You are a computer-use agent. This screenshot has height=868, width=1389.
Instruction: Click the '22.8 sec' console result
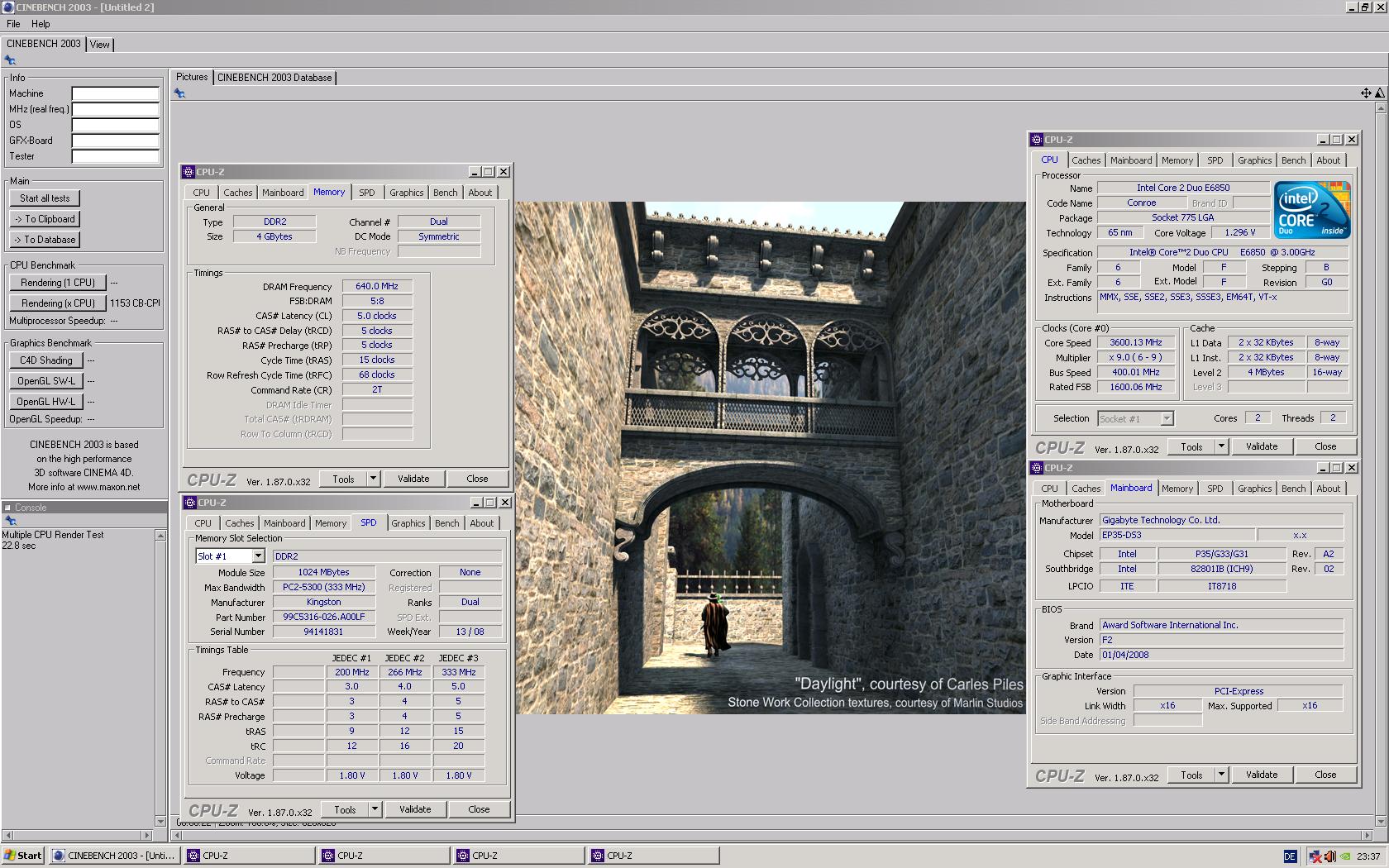tap(19, 546)
